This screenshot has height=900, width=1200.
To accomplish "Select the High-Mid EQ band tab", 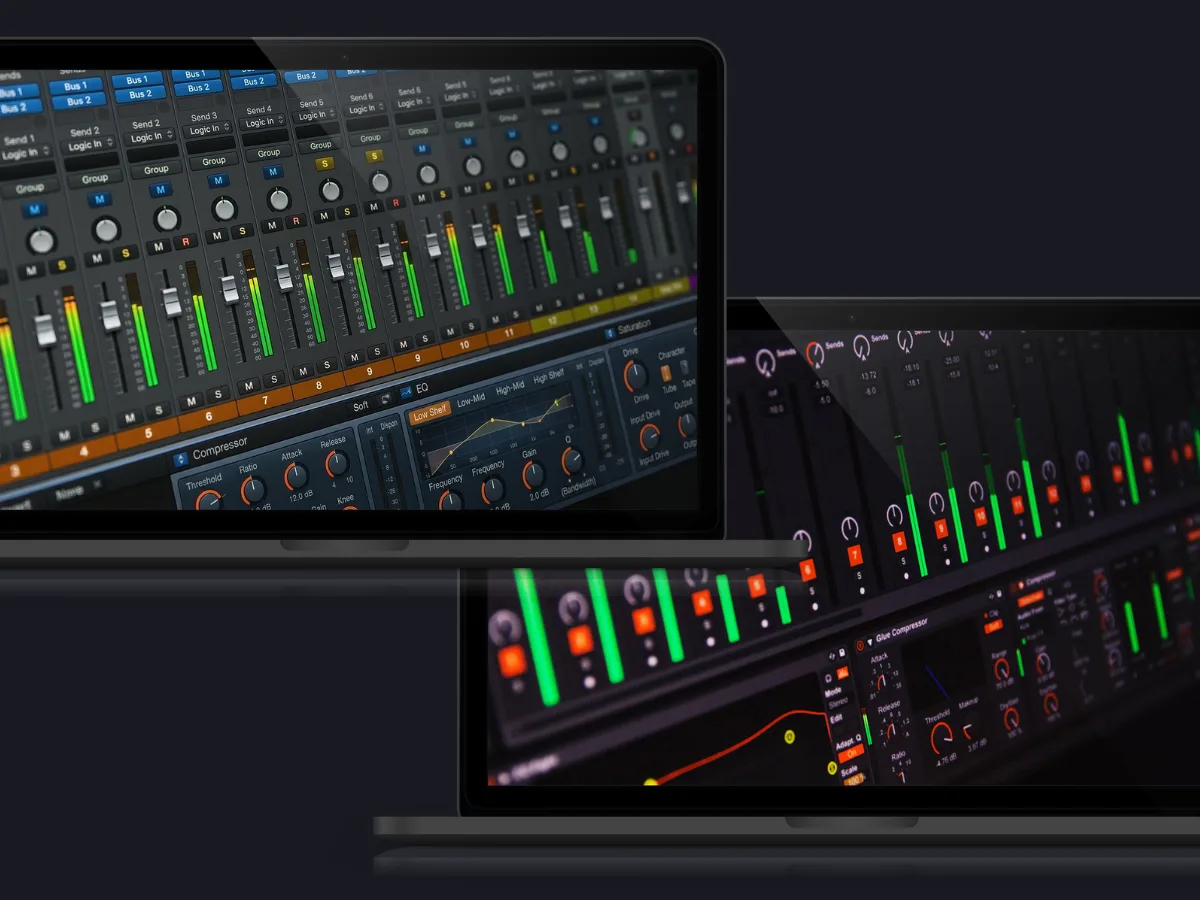I will point(510,390).
